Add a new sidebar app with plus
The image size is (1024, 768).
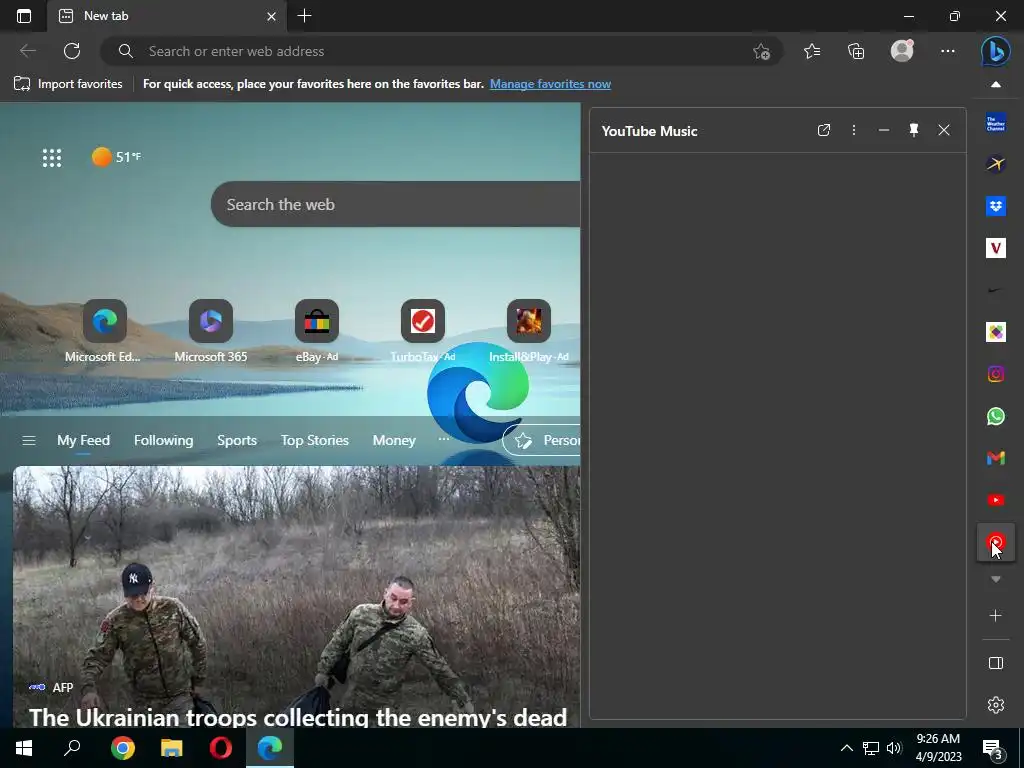pos(995,615)
